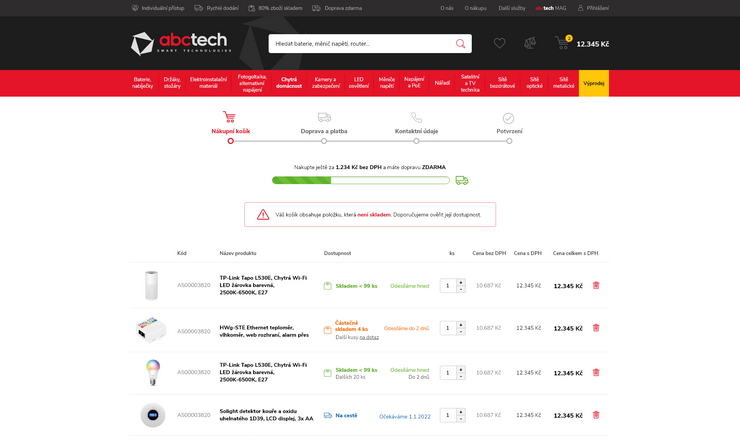Click the Přihlášení user icon link
740x443 pixels.
[x=593, y=8]
